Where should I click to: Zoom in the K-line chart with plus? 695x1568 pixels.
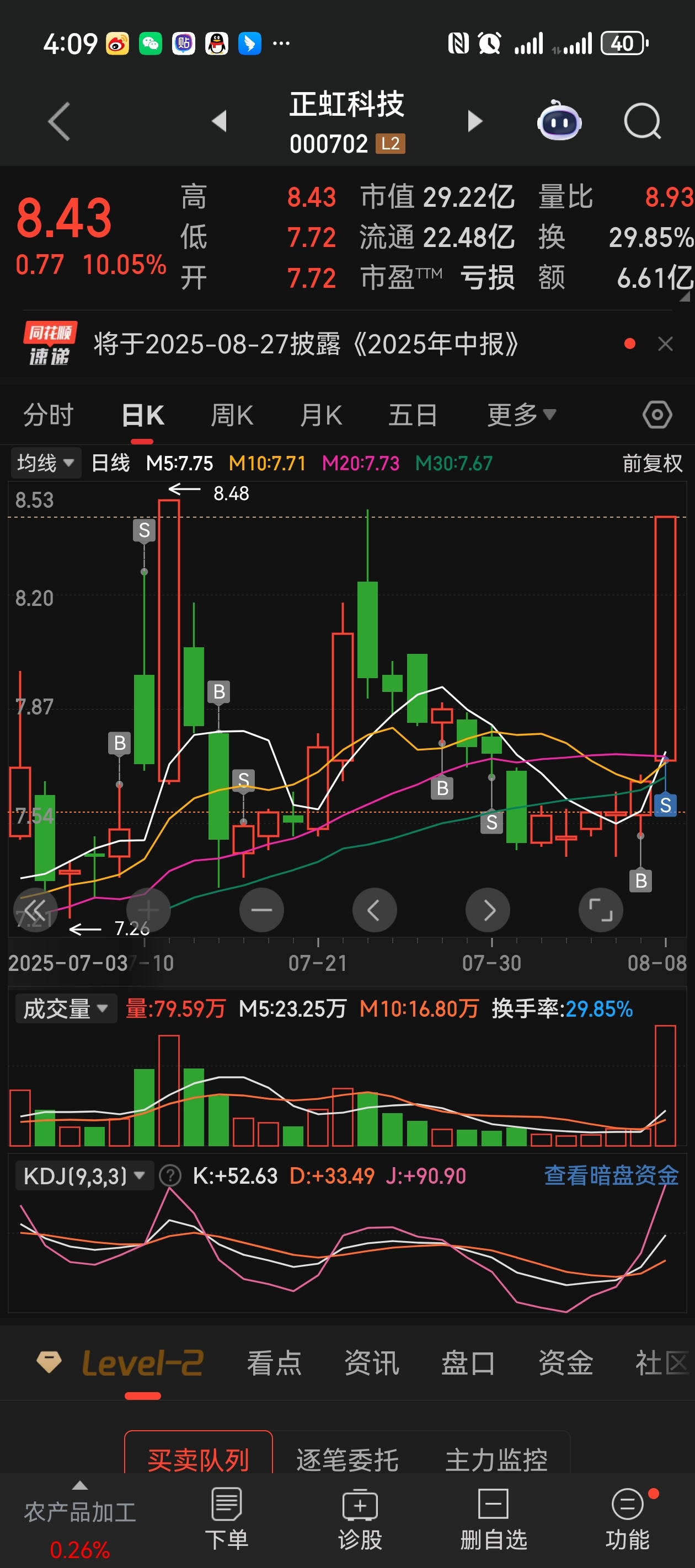coord(148,910)
